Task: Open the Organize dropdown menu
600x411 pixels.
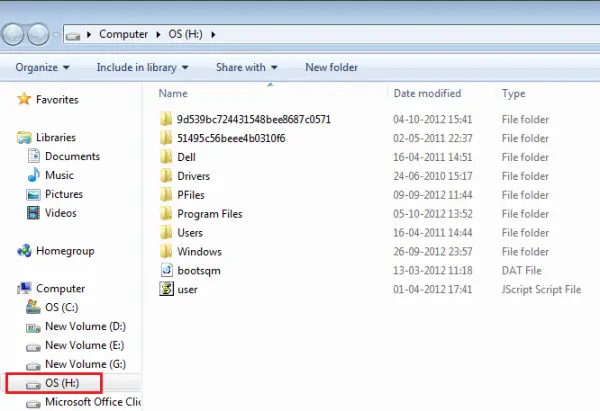Action: click(x=42, y=67)
